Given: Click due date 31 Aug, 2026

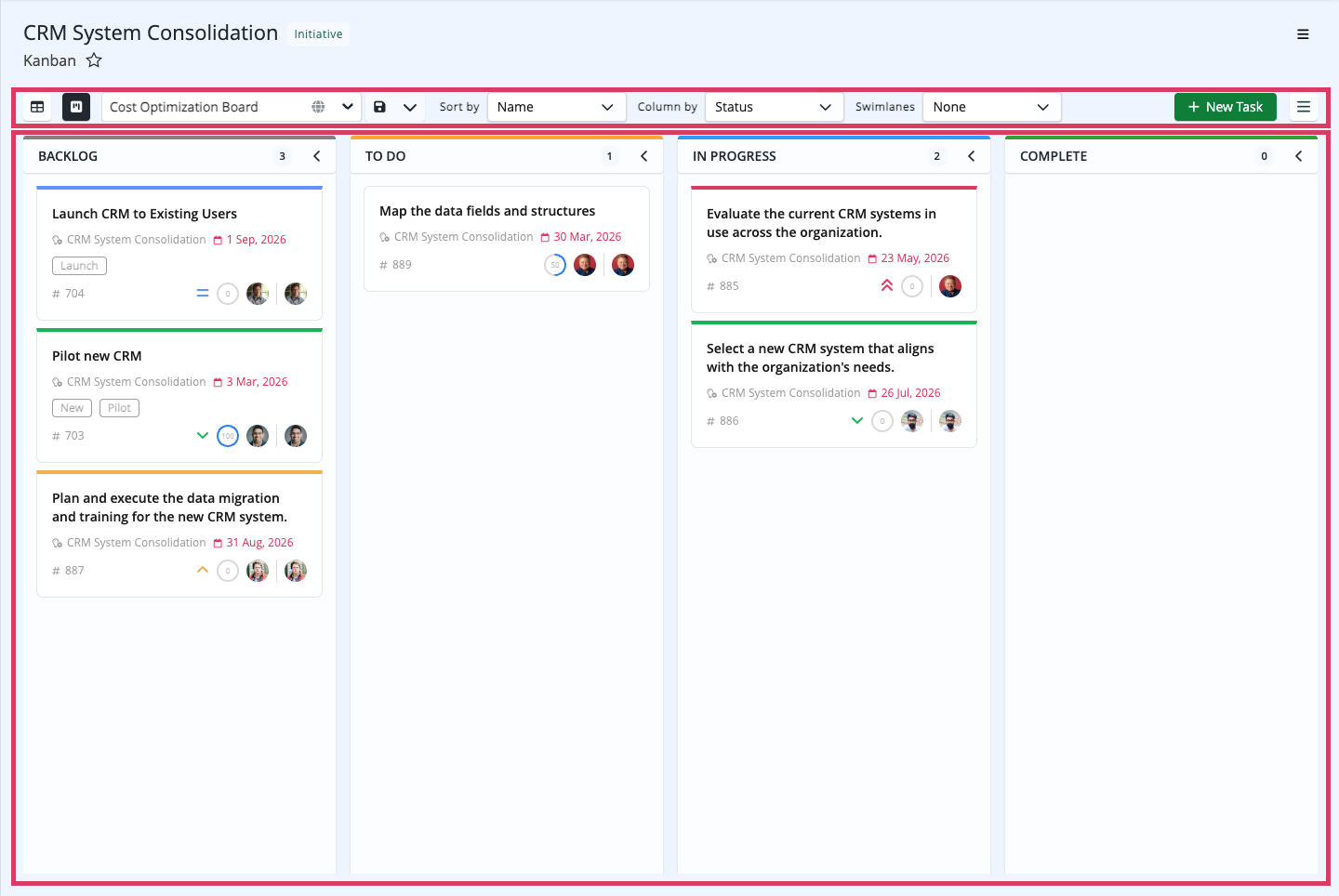Looking at the screenshot, I should coord(254,543).
